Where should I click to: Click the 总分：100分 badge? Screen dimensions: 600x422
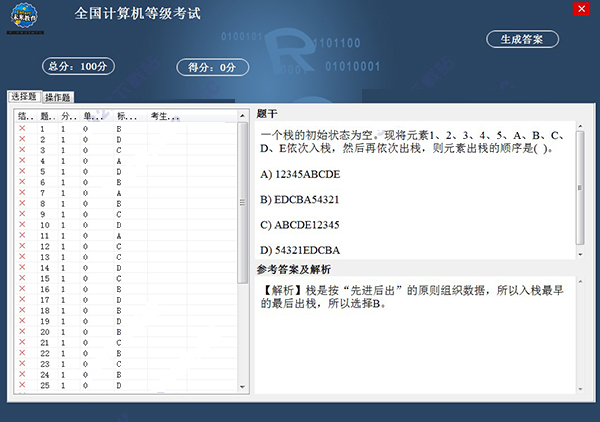(x=78, y=67)
